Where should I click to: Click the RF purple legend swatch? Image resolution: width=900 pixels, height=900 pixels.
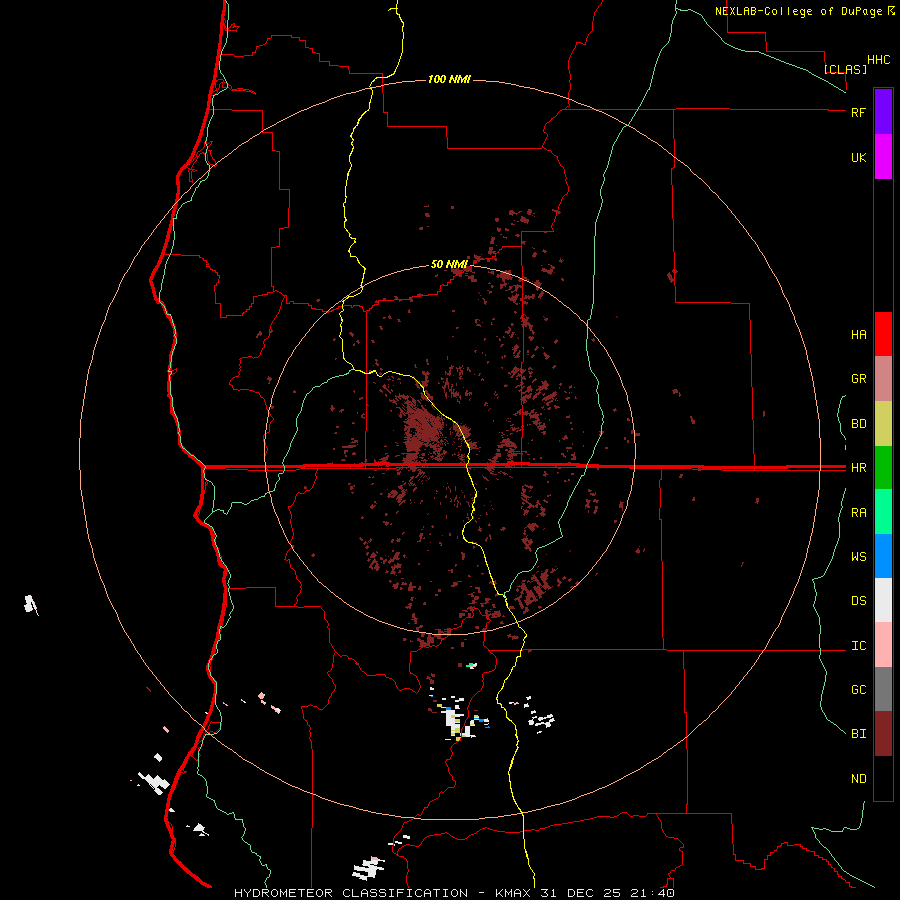click(883, 112)
